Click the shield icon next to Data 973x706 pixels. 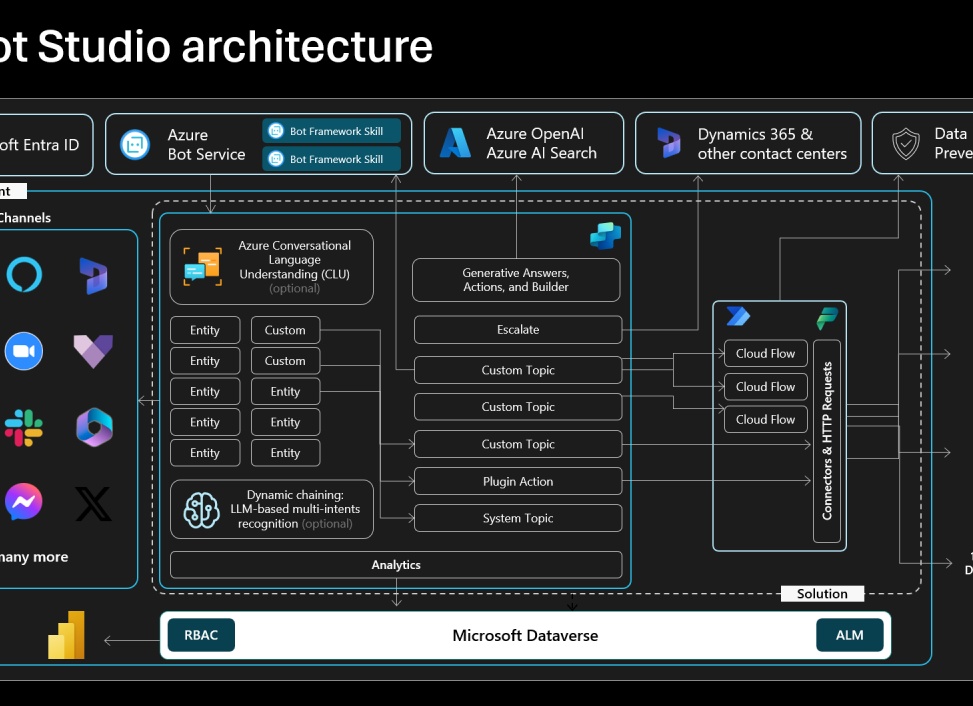click(905, 143)
